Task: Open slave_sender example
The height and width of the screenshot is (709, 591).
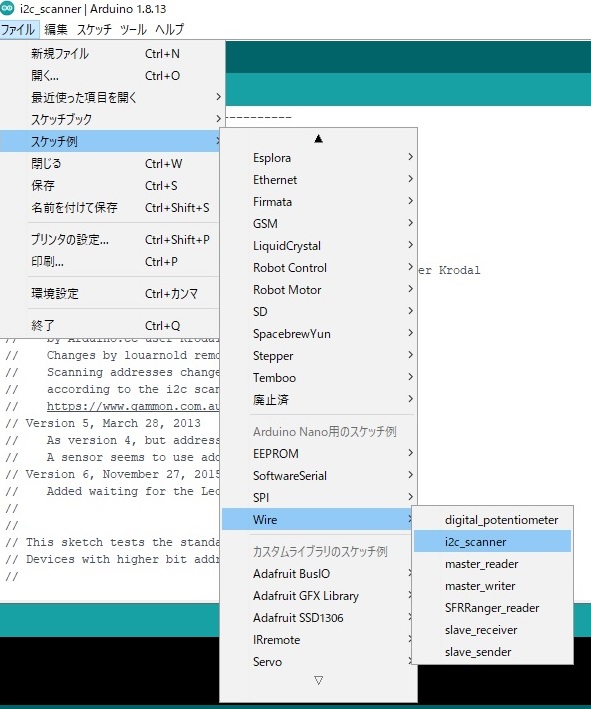Action: 492,652
